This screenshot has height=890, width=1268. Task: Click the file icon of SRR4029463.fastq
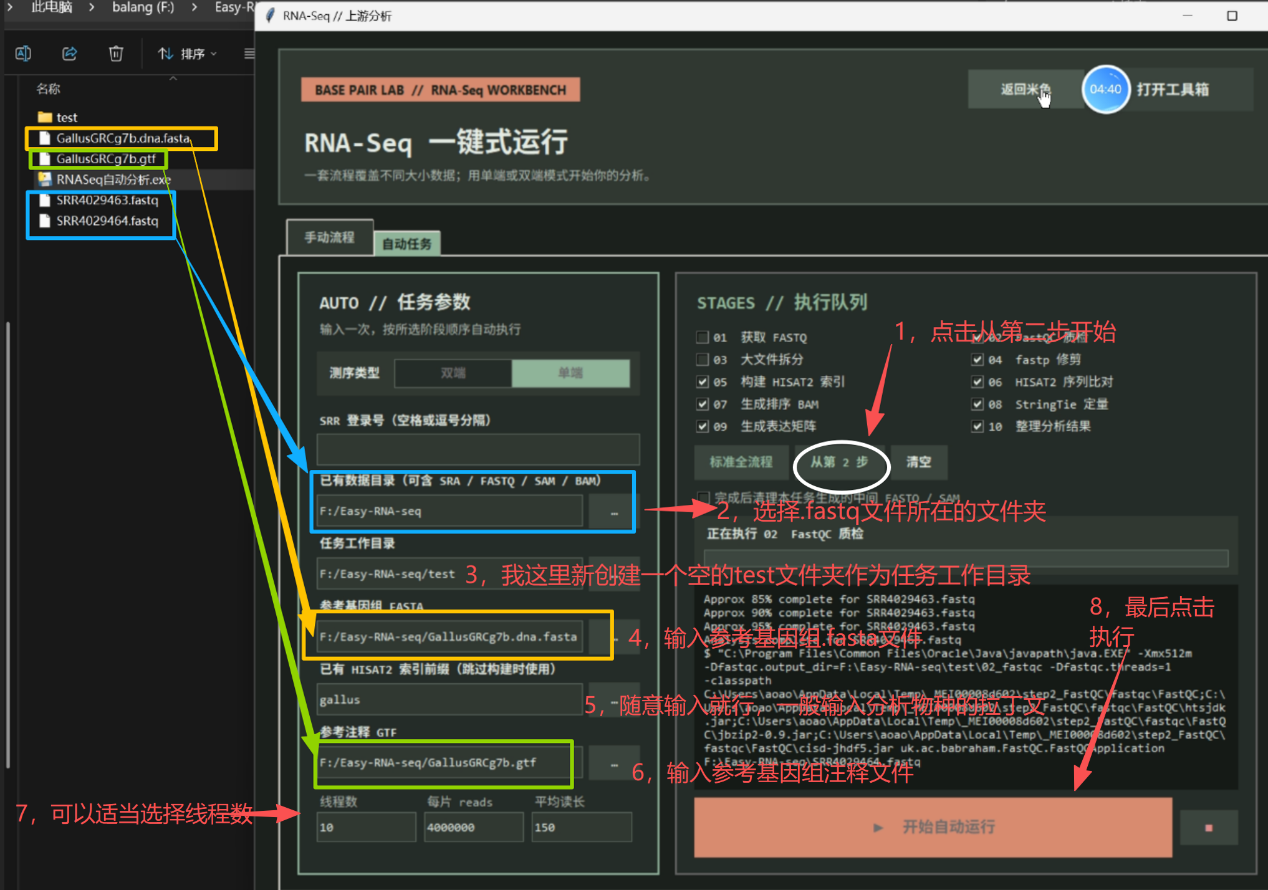44,200
